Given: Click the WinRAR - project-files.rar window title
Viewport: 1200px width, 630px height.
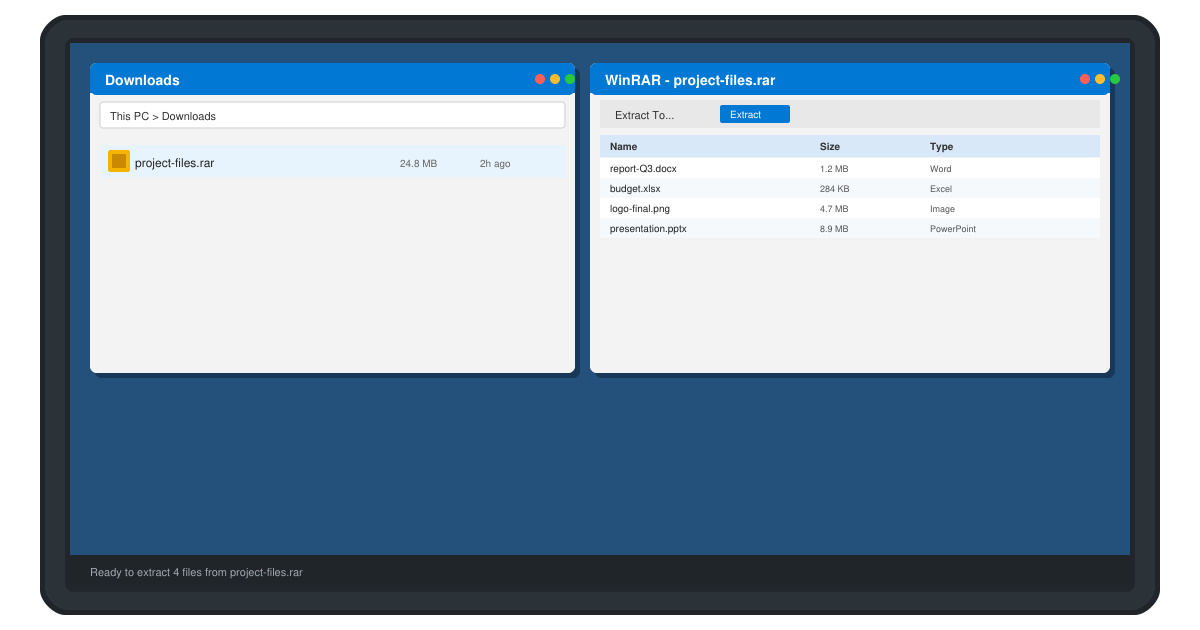Looking at the screenshot, I should click(690, 80).
